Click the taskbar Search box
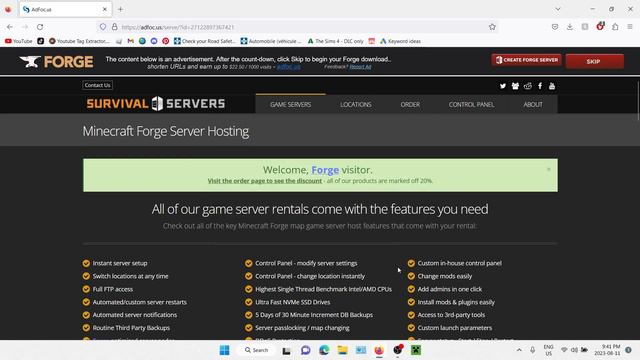The height and width of the screenshot is (360, 640). 257,350
